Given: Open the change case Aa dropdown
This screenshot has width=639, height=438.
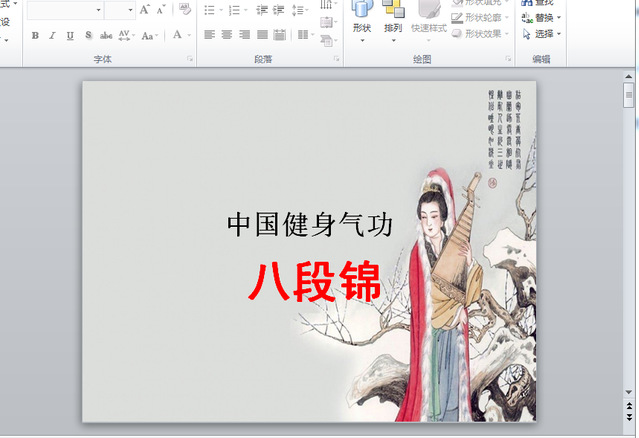Looking at the screenshot, I should pos(150,35).
